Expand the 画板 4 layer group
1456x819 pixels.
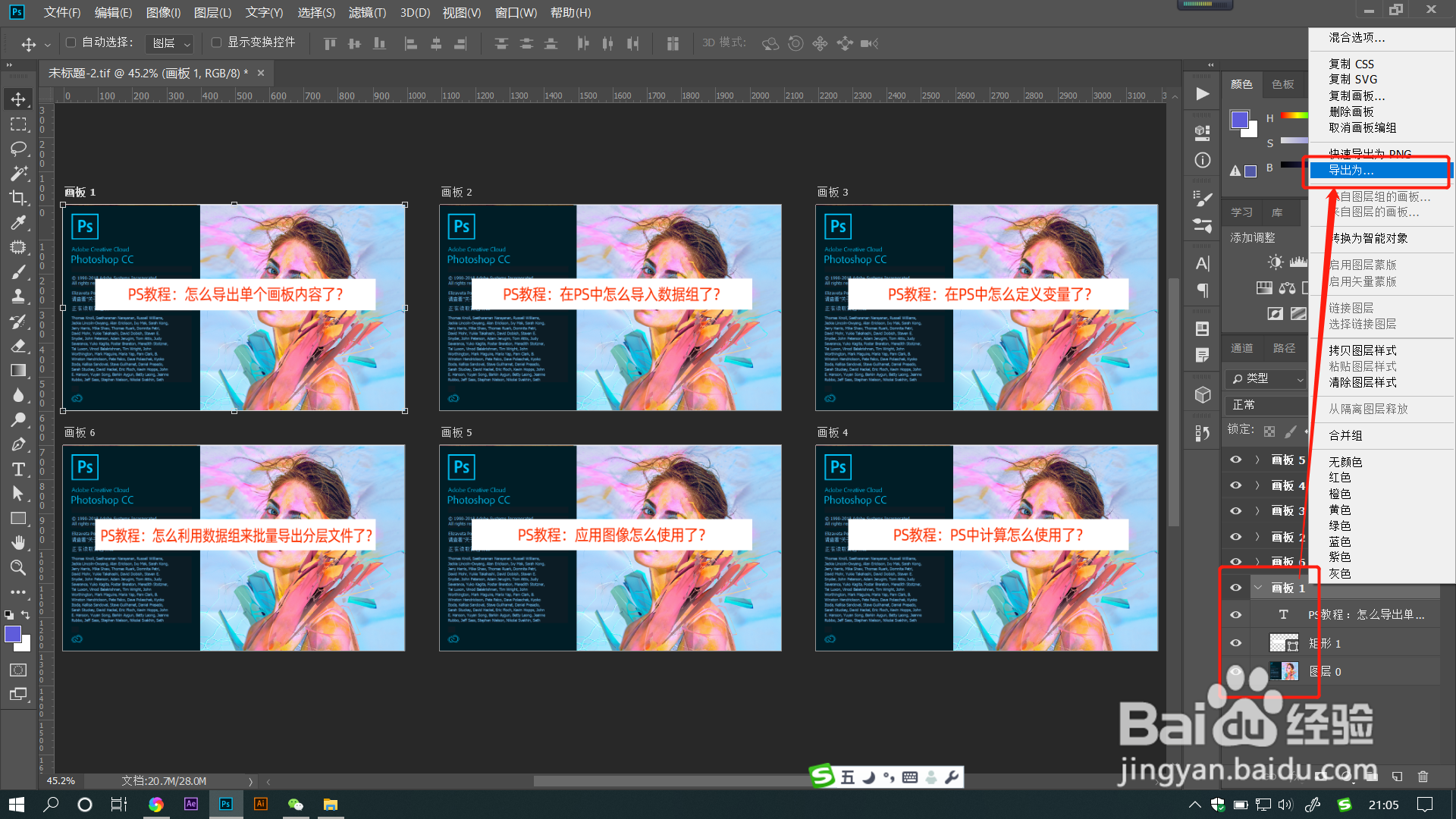pos(1257,485)
